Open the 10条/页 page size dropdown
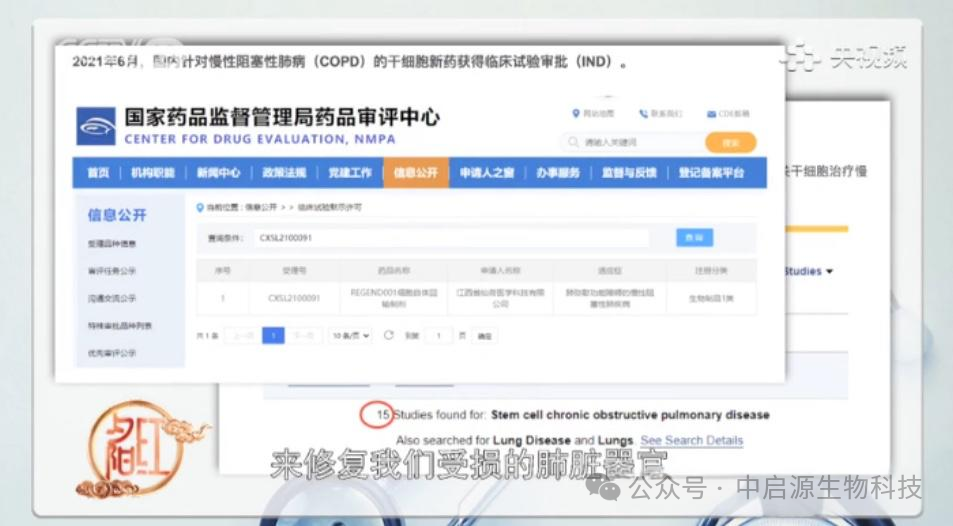This screenshot has height=526, width=953. click(x=350, y=336)
